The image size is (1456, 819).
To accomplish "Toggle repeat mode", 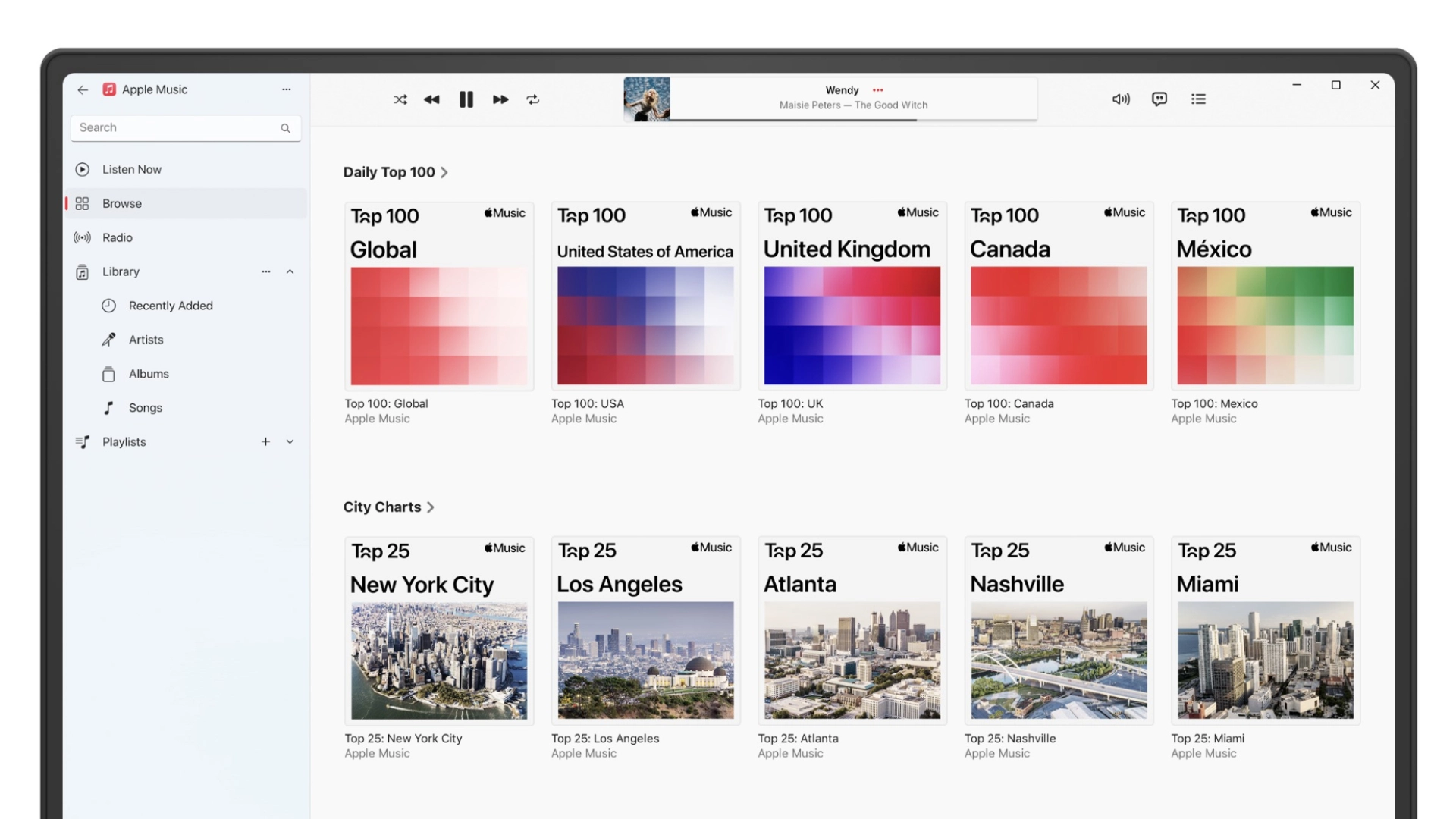I will coord(533,99).
